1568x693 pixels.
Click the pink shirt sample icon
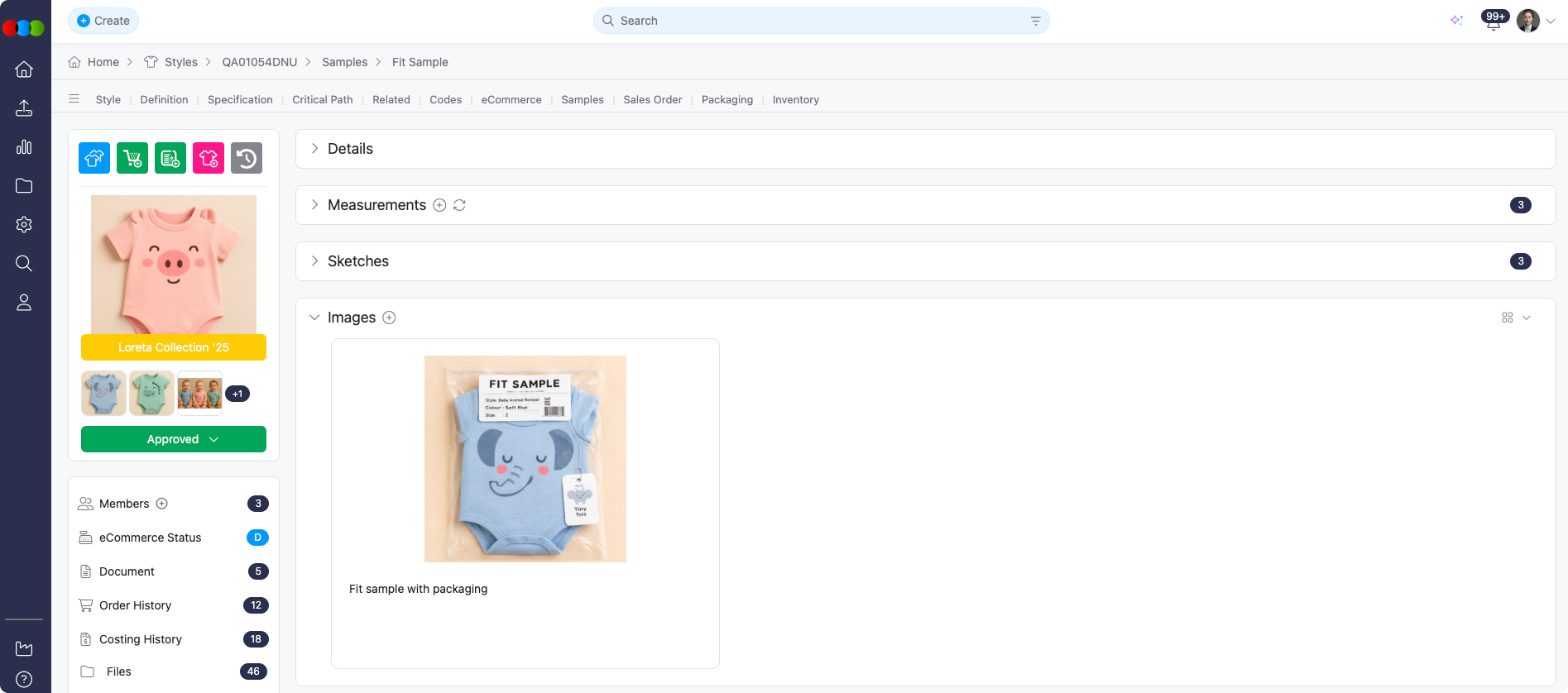click(209, 158)
